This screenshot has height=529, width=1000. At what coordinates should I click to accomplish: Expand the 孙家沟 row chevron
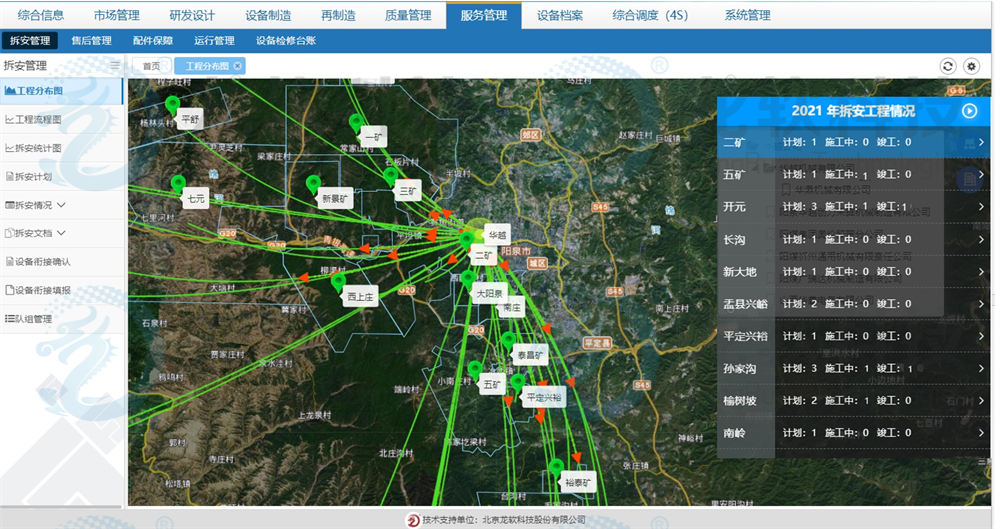(x=981, y=369)
